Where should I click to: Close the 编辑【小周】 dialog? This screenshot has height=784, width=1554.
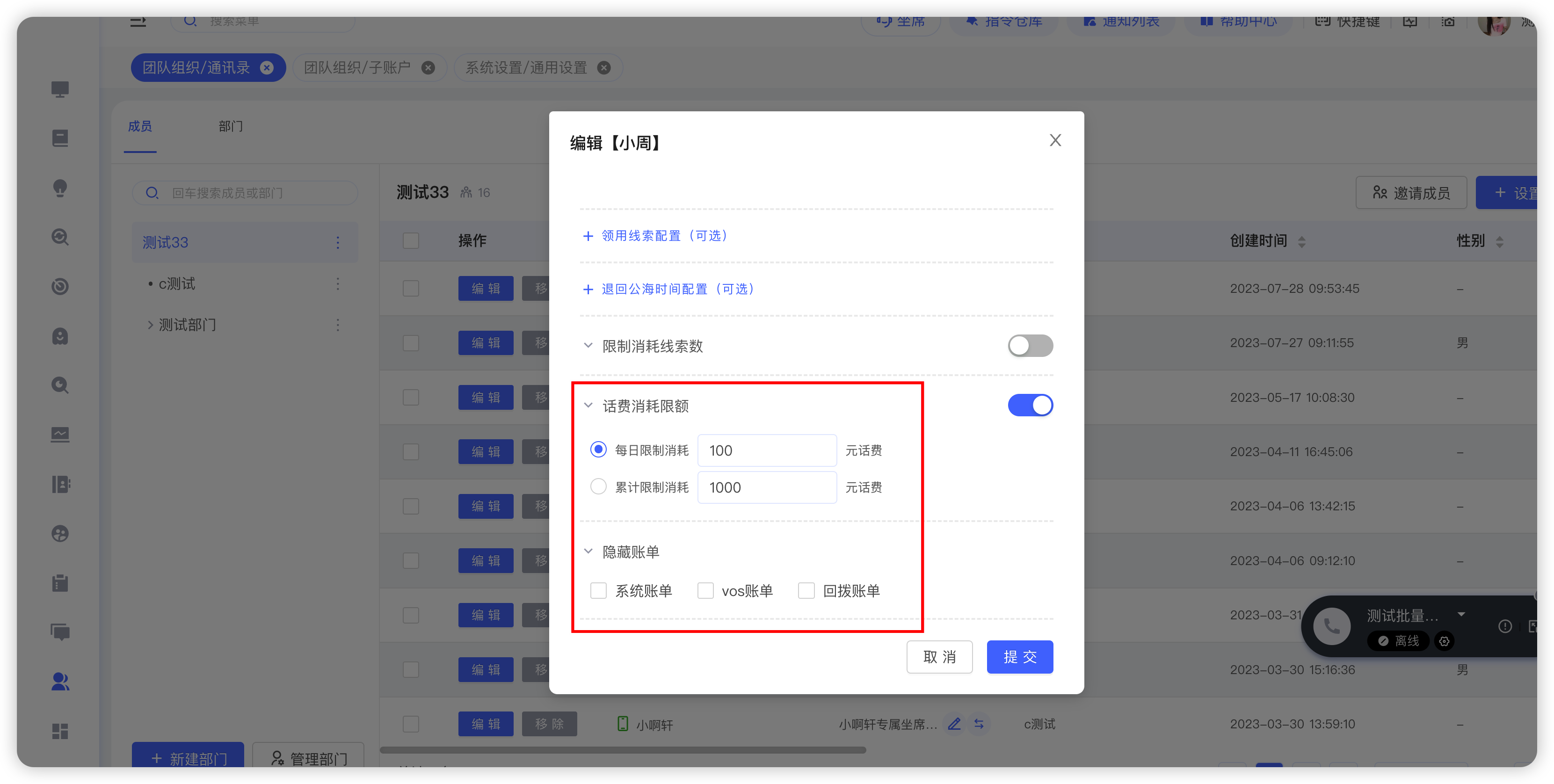[1054, 140]
